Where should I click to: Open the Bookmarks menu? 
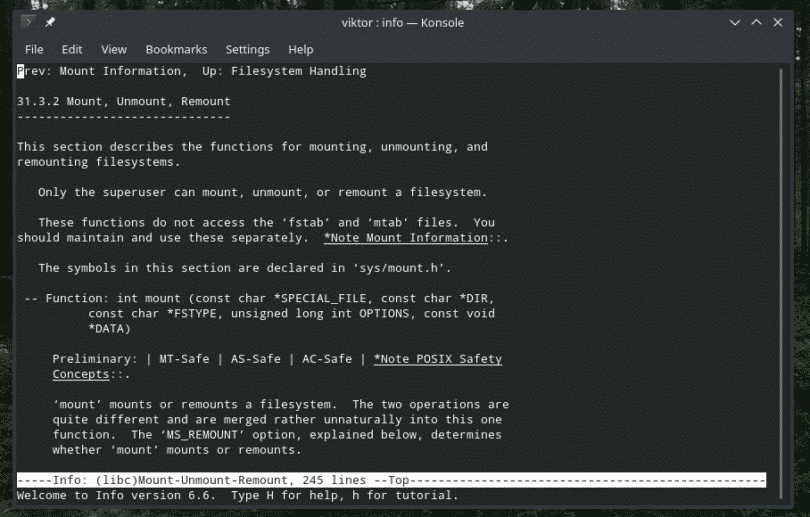[176, 50]
